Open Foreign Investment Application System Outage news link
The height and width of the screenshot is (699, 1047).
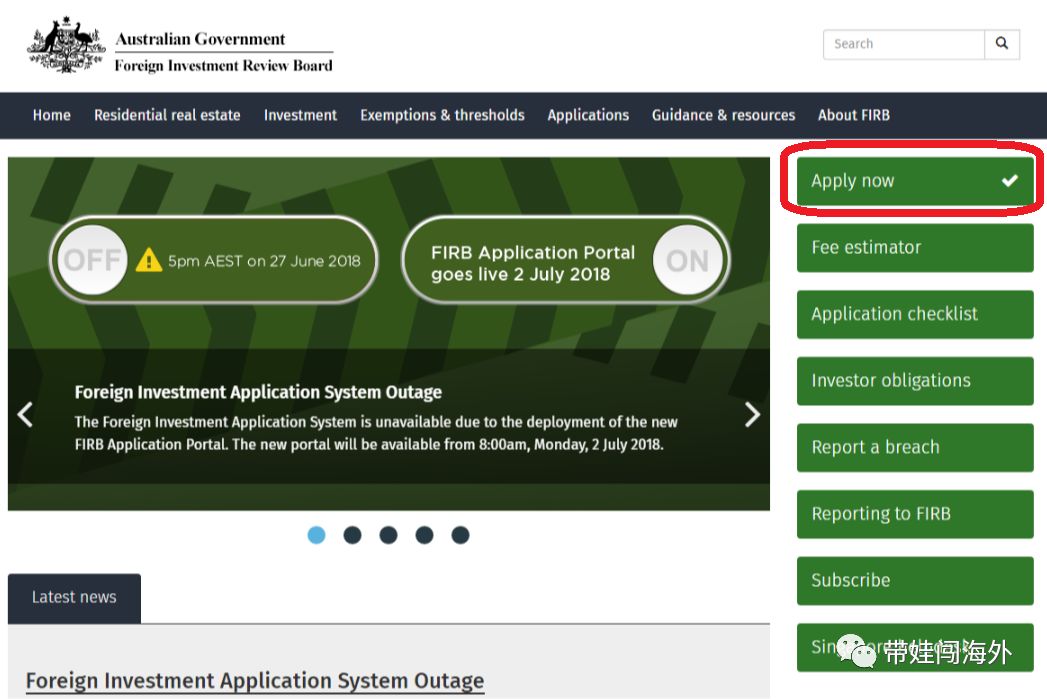[x=254, y=681]
